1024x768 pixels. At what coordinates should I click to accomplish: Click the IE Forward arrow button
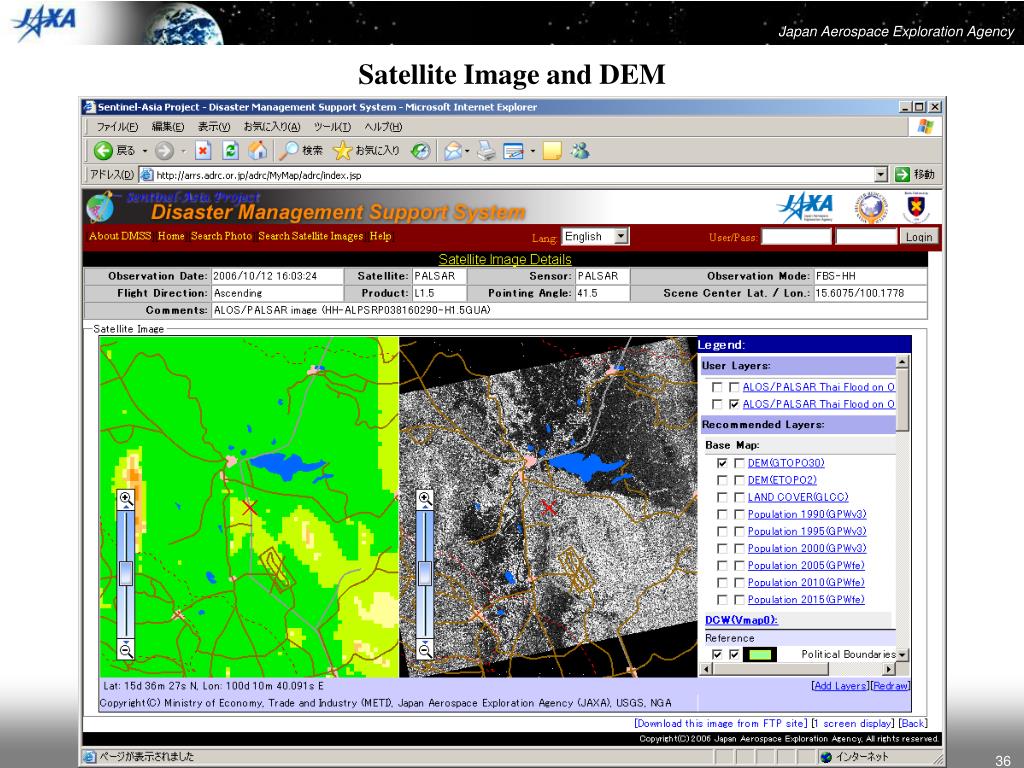[x=165, y=151]
